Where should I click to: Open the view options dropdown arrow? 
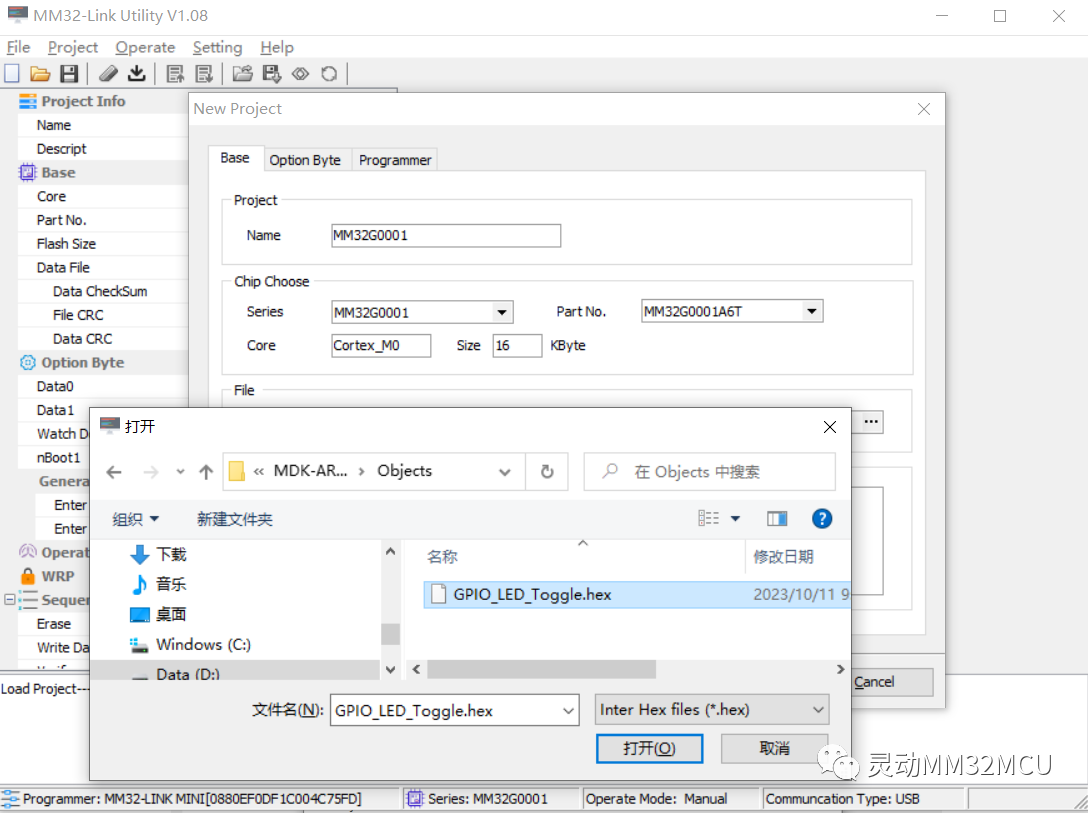[736, 519]
